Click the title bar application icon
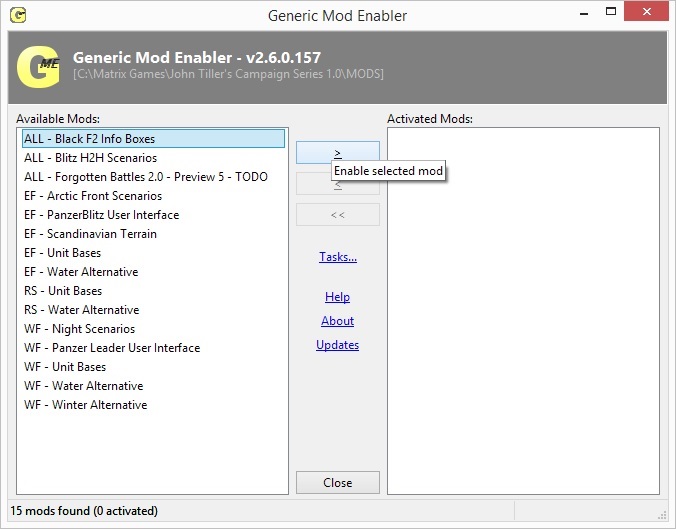 click(x=18, y=16)
